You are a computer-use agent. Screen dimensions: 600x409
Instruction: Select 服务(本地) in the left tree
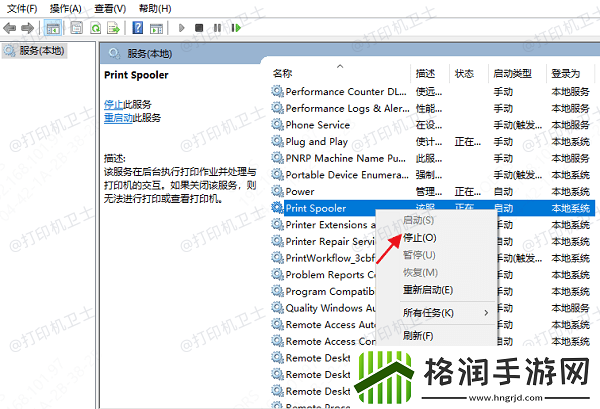point(35,51)
